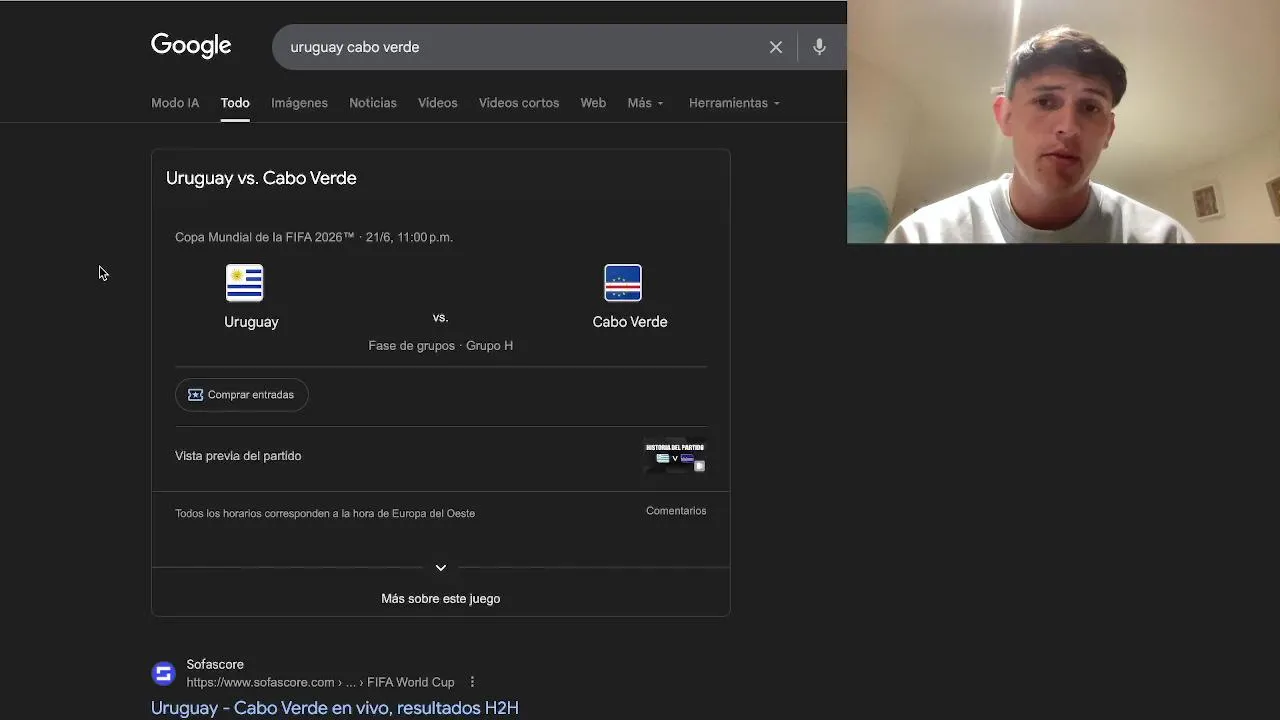Image resolution: width=1280 pixels, height=720 pixels.
Task: Click the Comentarios link
Action: 676,511
